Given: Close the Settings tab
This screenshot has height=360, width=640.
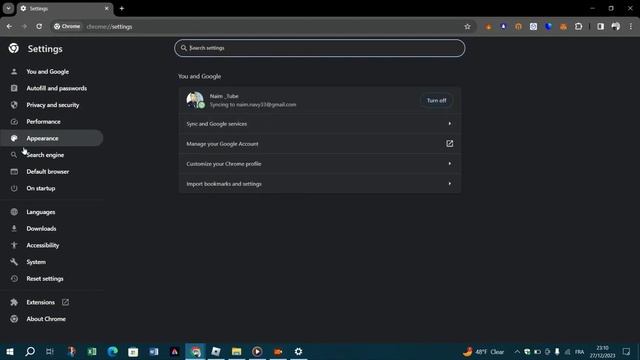Looking at the screenshot, I should click(x=107, y=8).
